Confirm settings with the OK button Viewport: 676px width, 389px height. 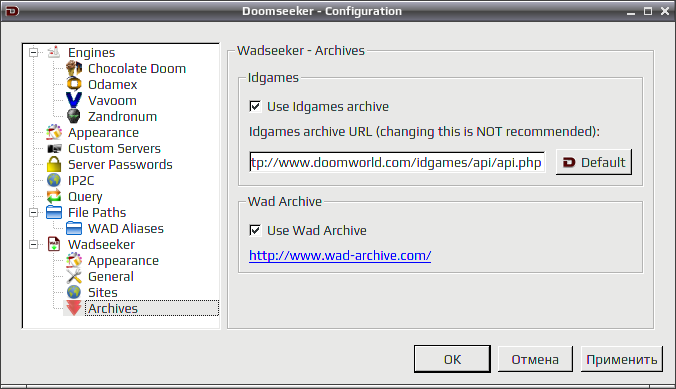tap(452, 359)
